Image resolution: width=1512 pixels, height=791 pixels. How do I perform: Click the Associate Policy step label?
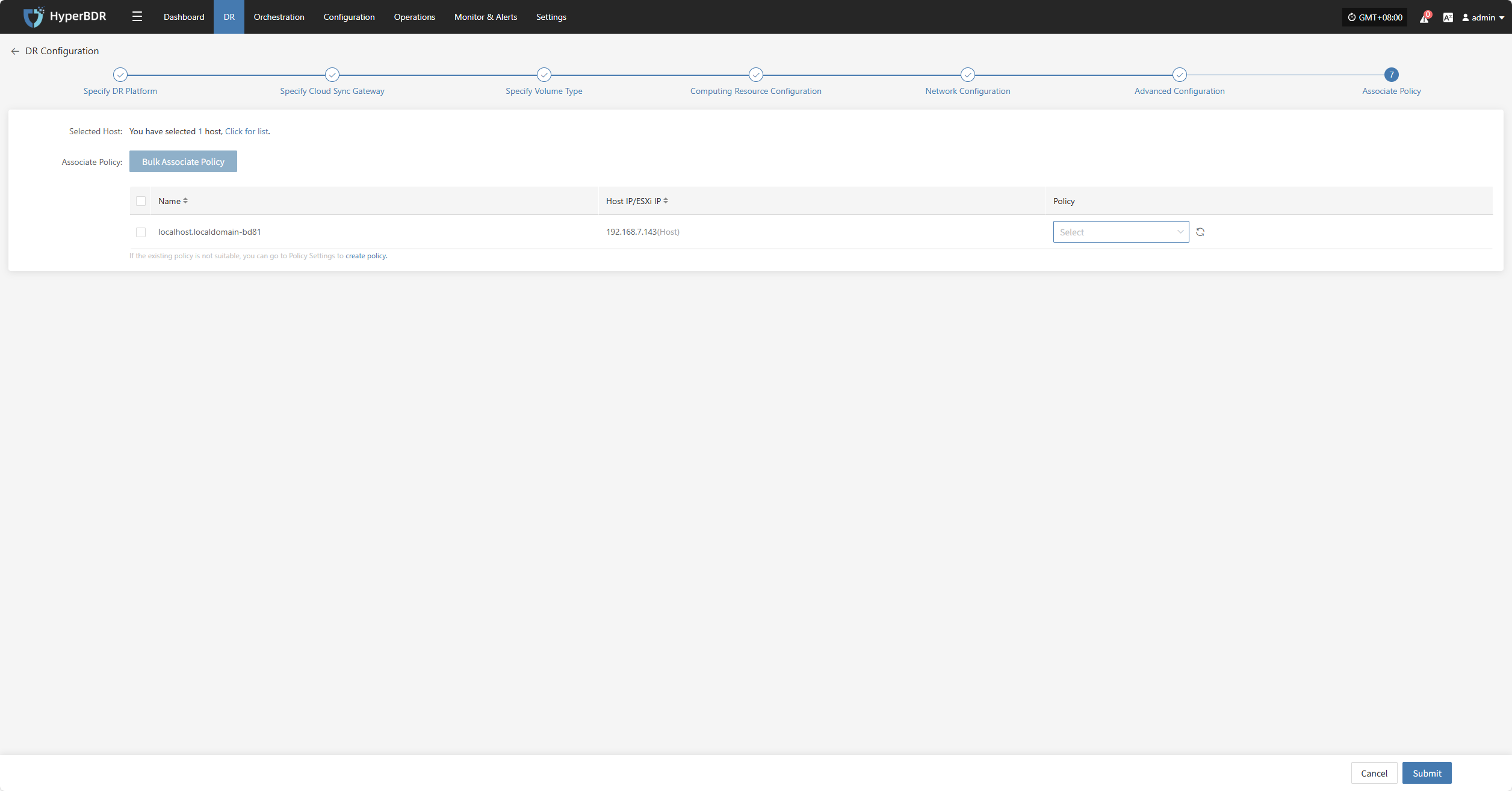click(x=1392, y=91)
